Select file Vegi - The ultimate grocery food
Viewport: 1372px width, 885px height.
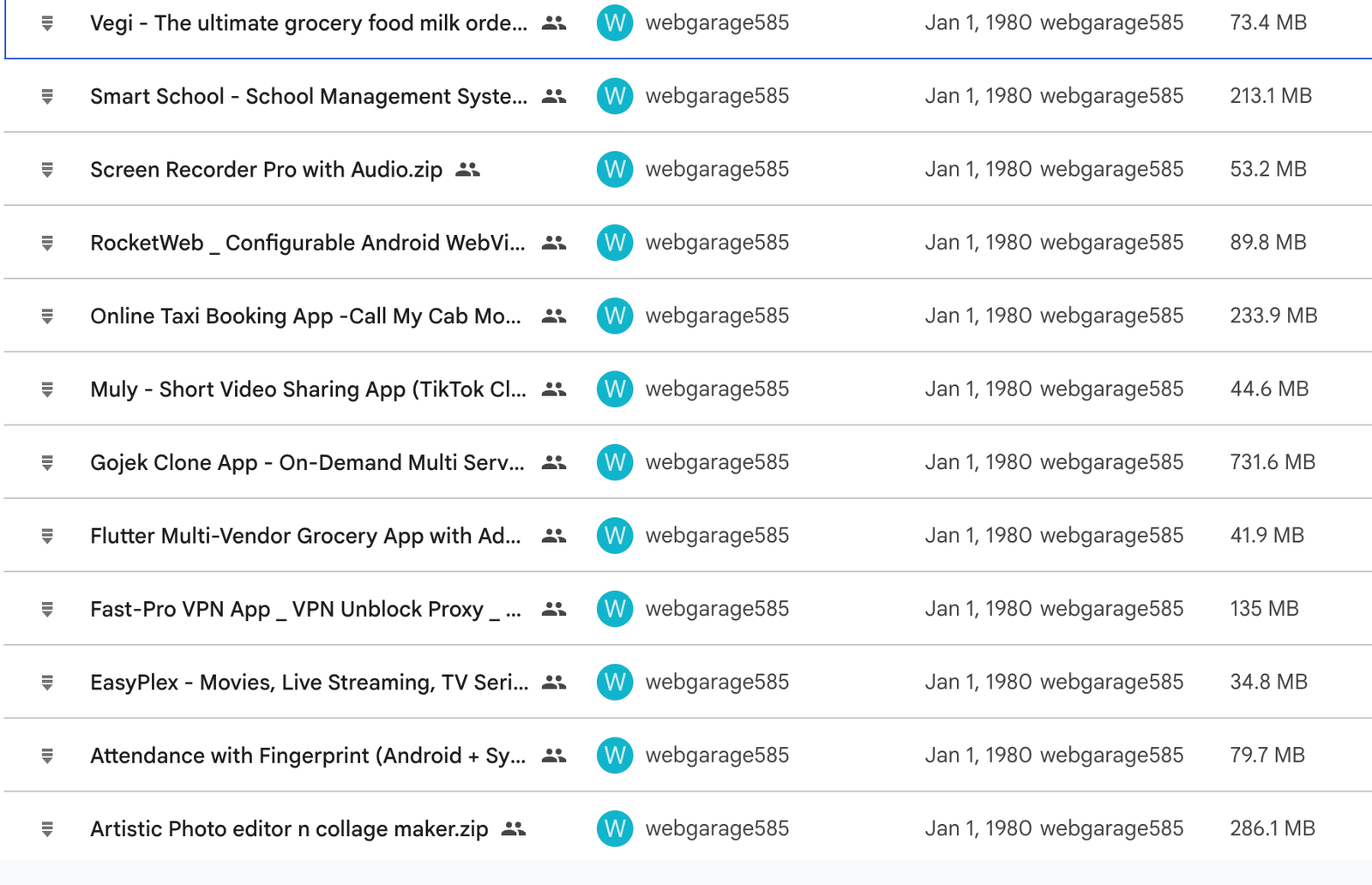coord(309,23)
